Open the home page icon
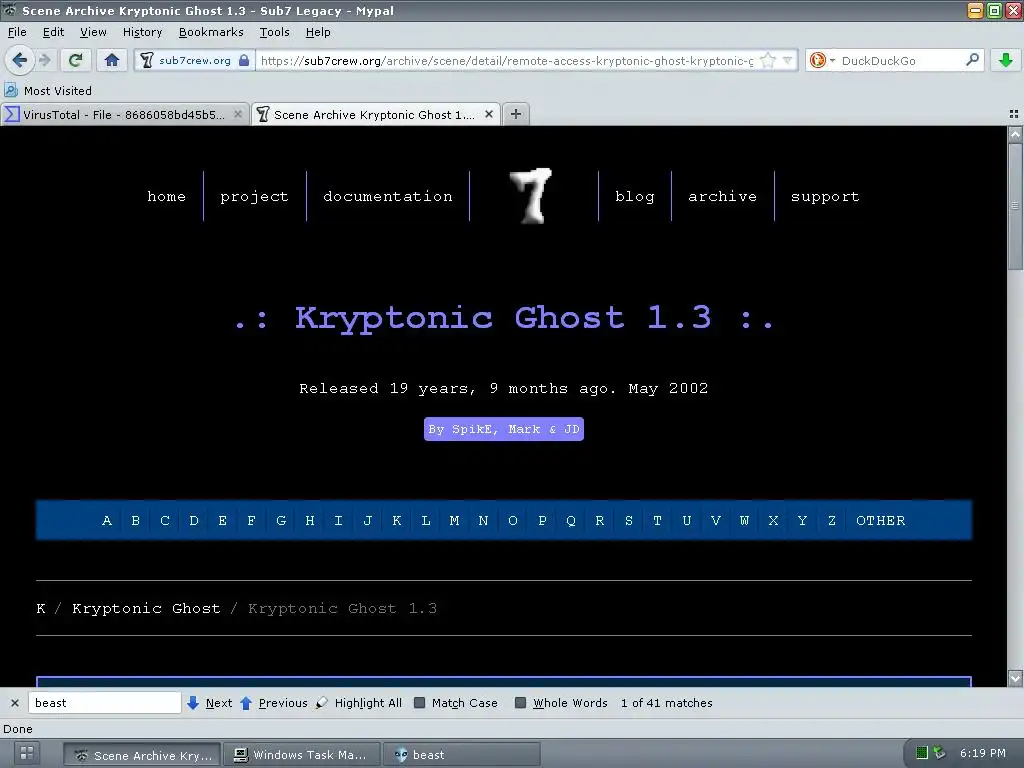1024x768 pixels. [x=112, y=61]
